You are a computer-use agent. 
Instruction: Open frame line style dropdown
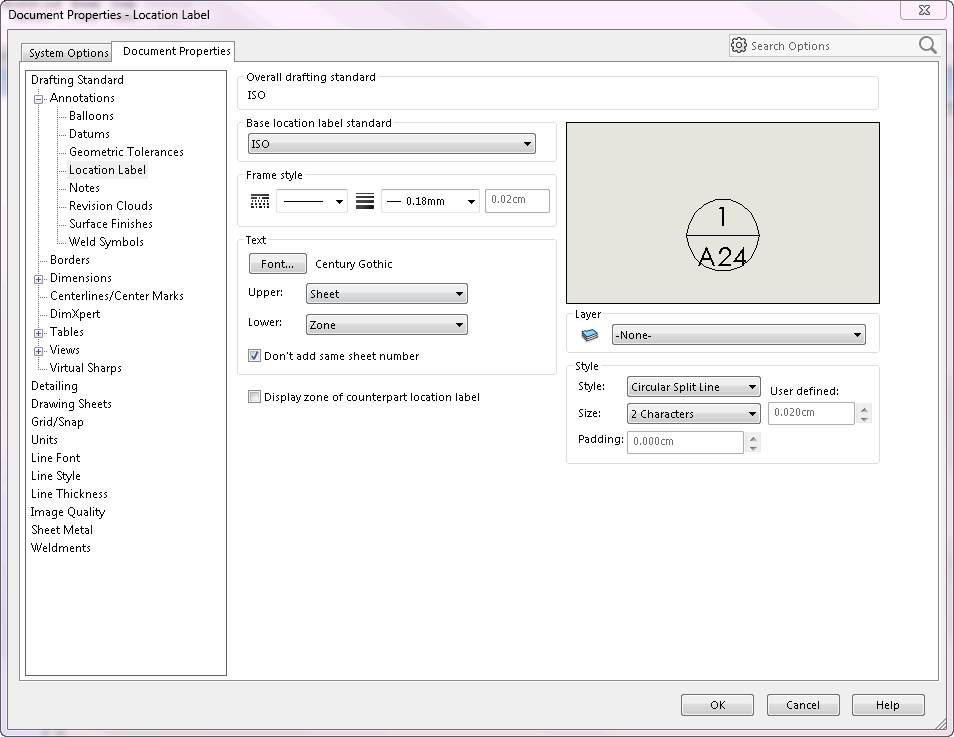click(x=312, y=201)
